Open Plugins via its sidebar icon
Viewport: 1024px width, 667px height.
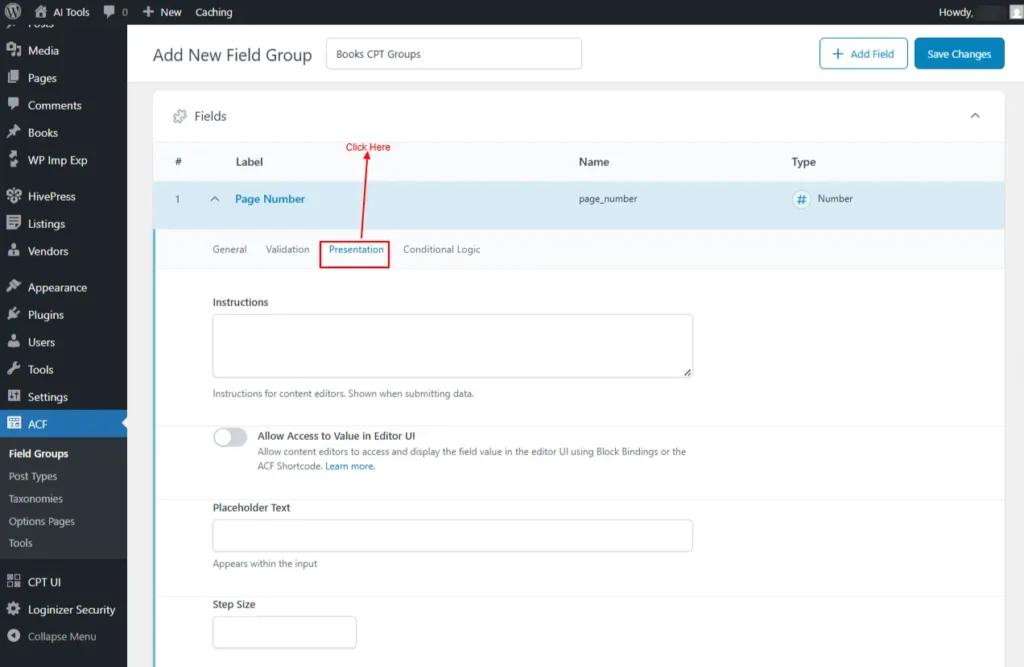14,315
